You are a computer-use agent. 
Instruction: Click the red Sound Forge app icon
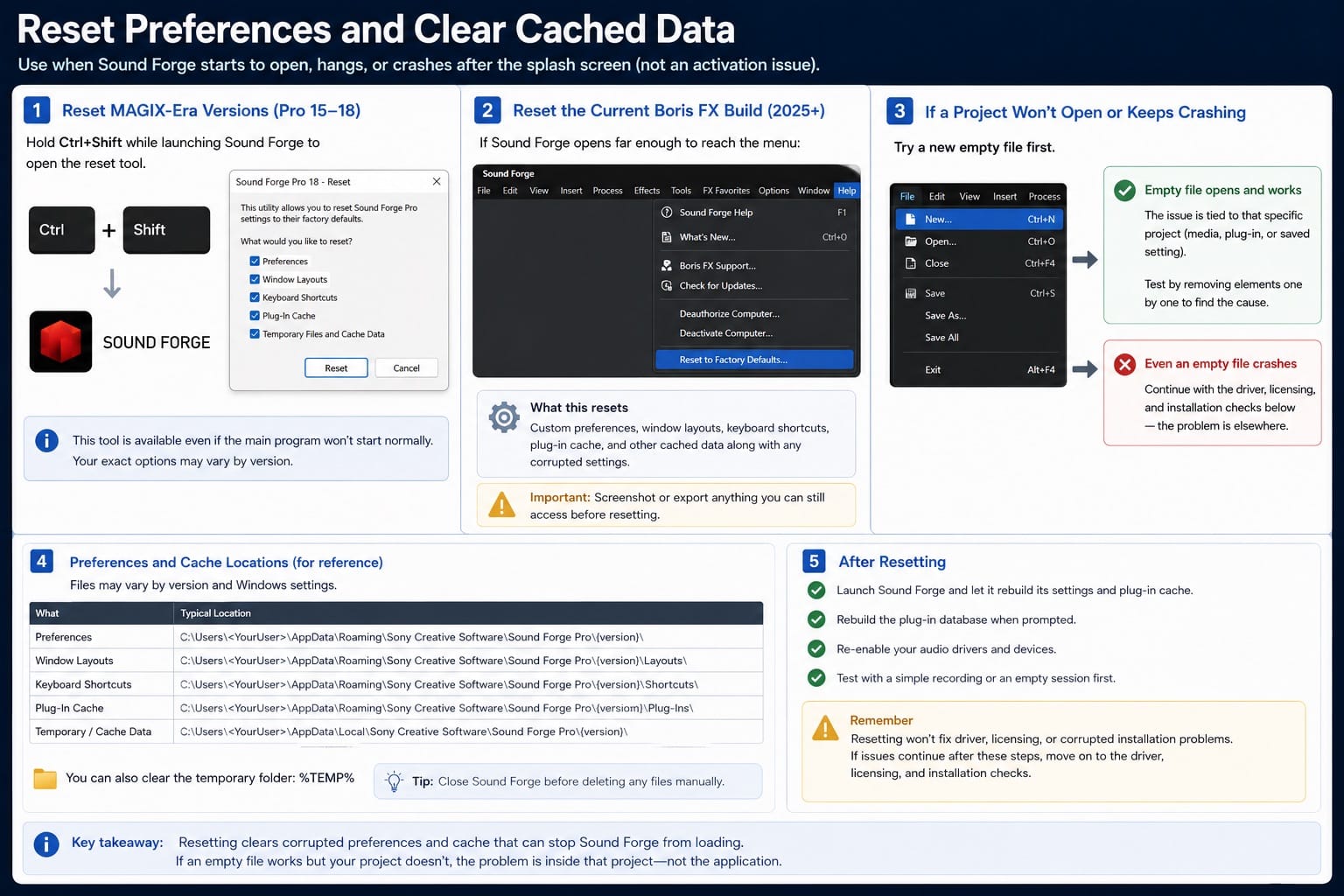coord(60,341)
